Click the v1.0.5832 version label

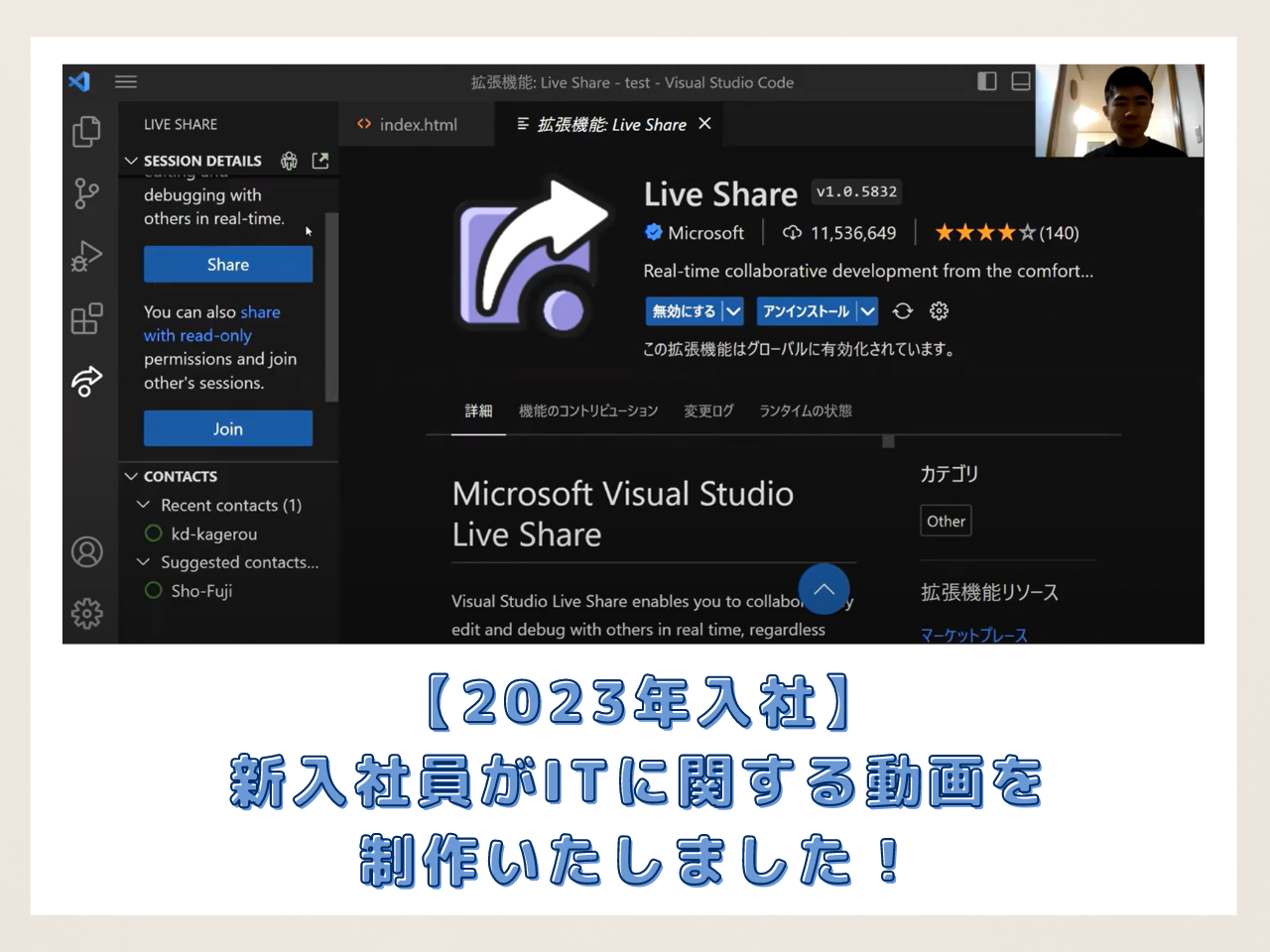click(856, 191)
